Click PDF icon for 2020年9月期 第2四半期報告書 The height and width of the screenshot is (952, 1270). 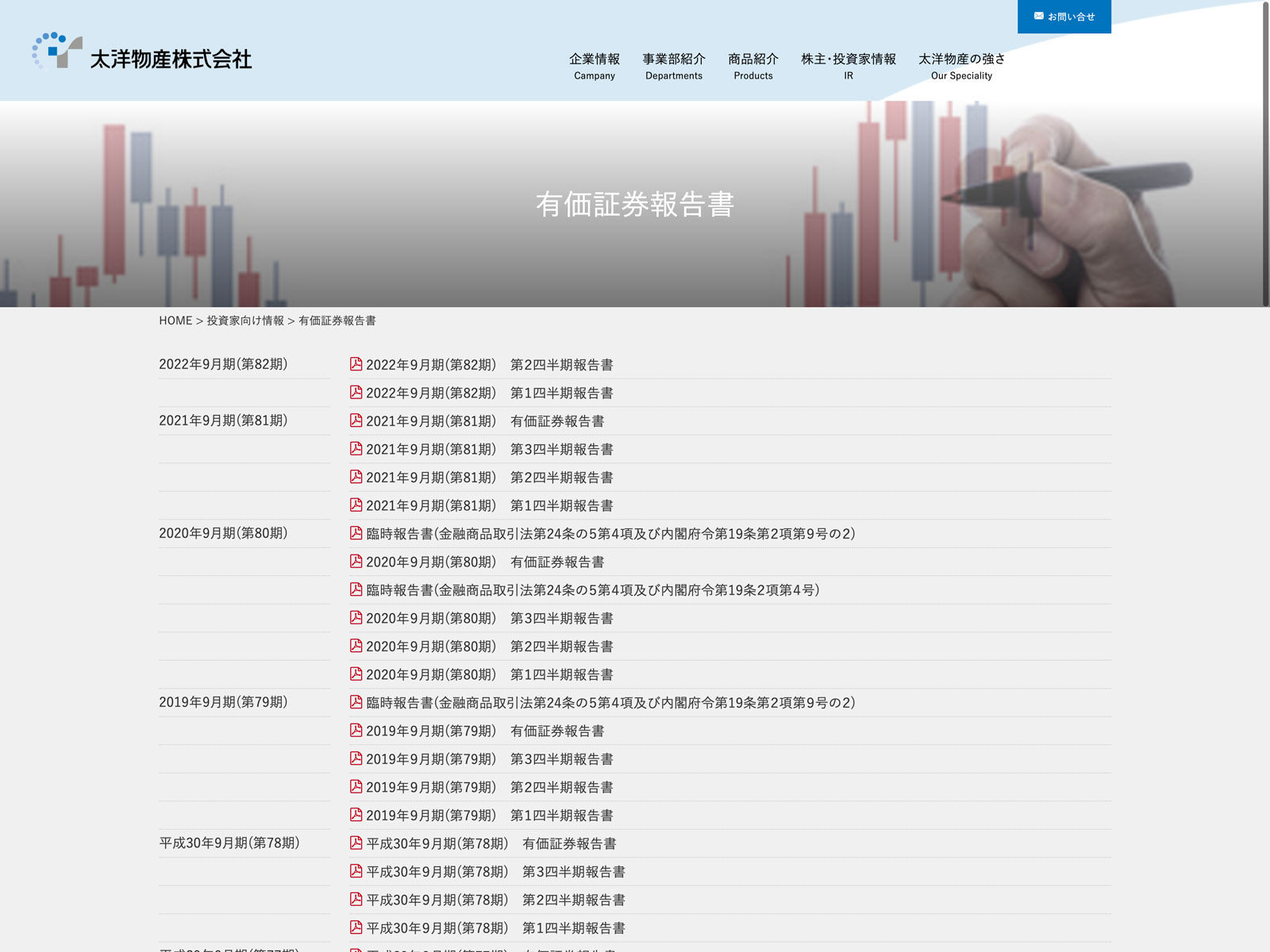[x=356, y=646]
